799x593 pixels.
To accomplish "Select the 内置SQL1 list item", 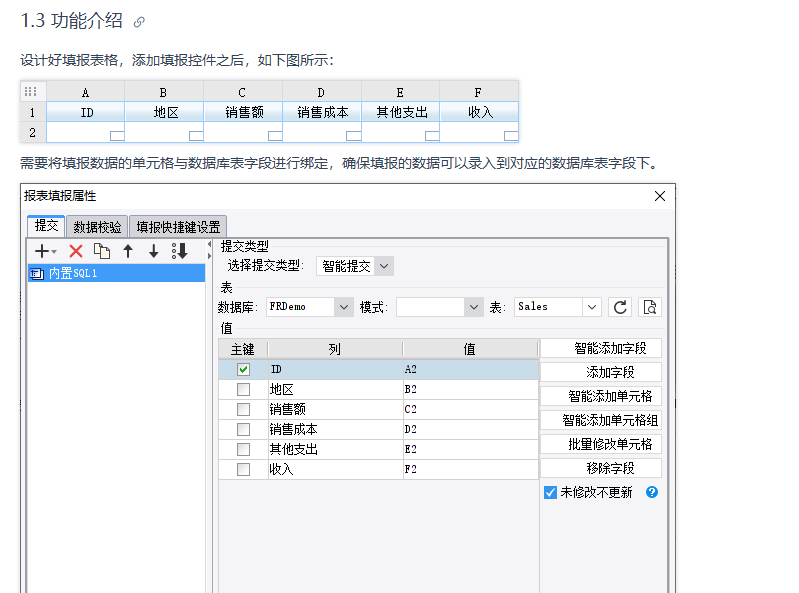I will (116, 274).
